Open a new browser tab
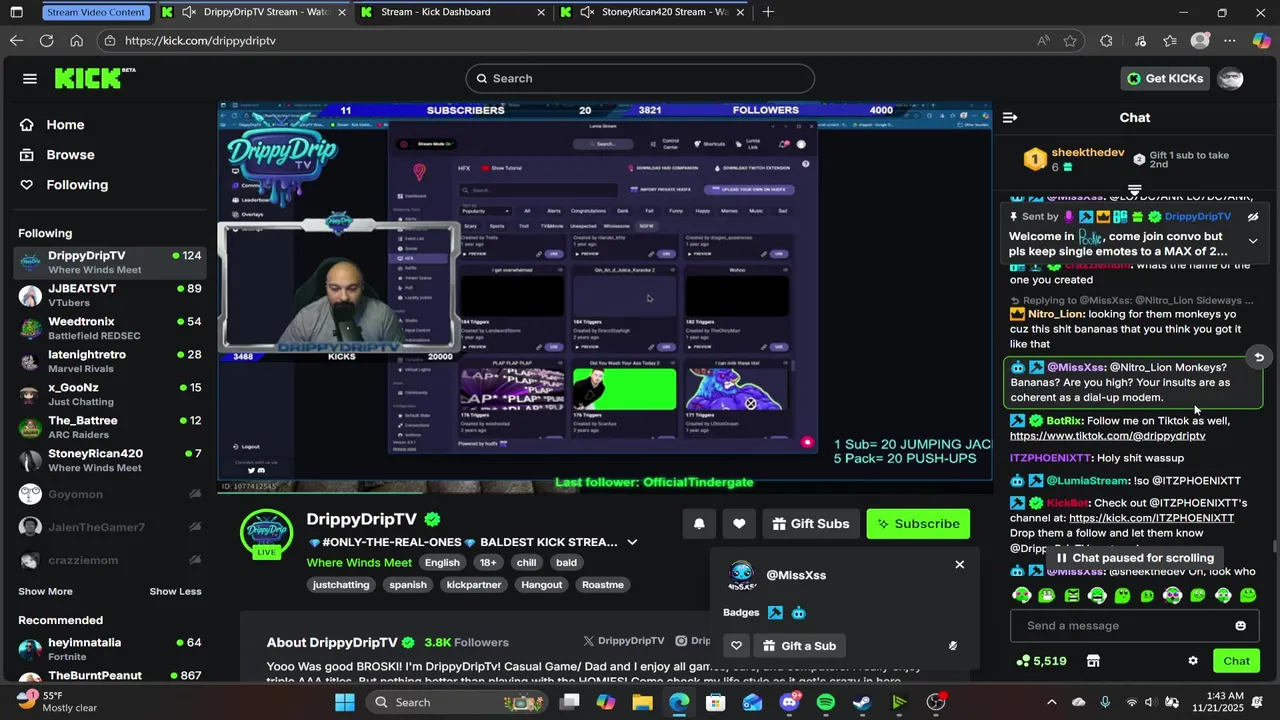 pyautogui.click(x=768, y=12)
